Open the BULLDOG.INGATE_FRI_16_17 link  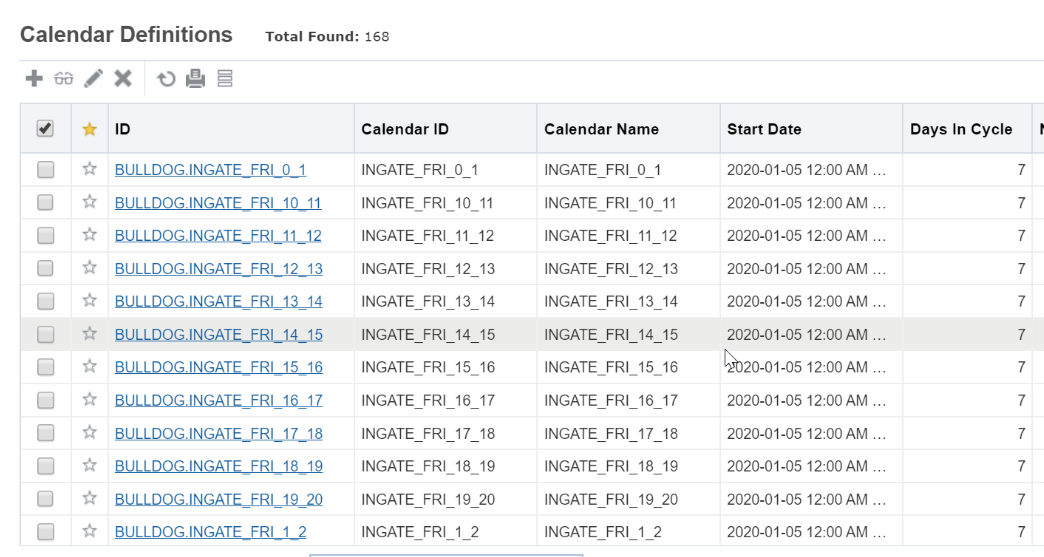(x=218, y=400)
